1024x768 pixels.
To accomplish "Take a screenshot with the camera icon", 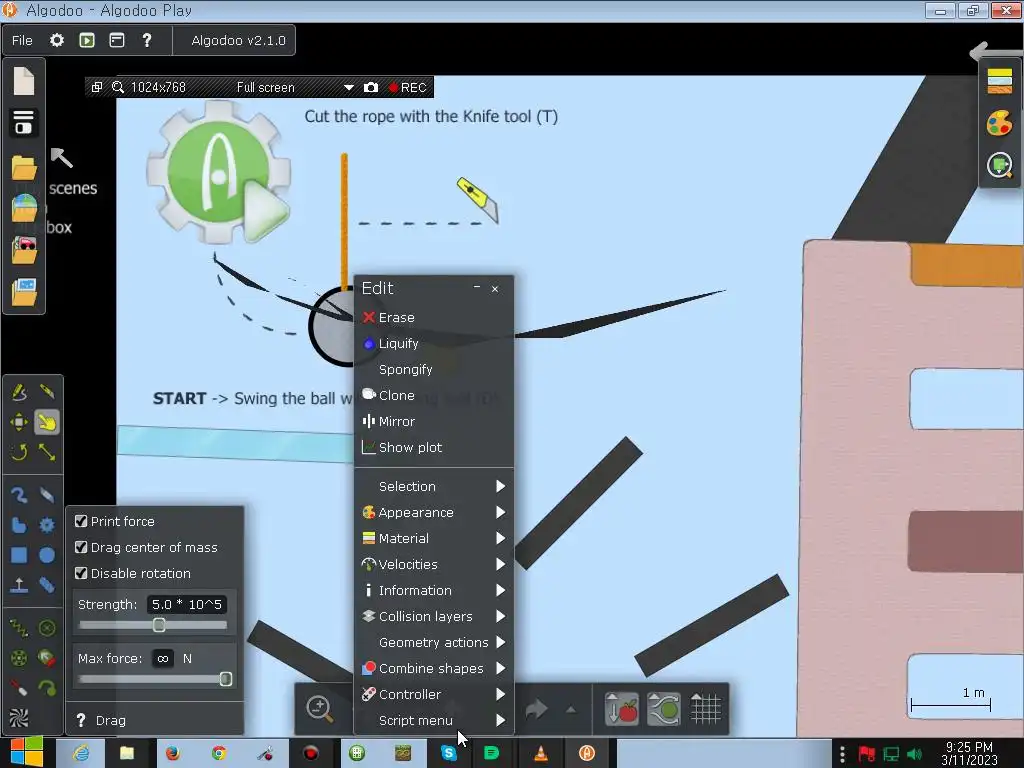I will [x=371, y=88].
